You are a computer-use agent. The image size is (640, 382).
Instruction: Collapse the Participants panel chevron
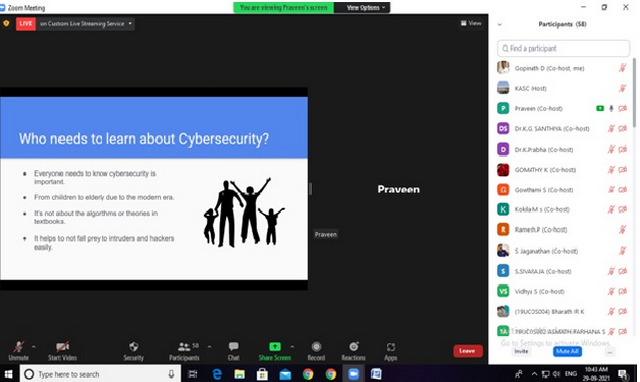click(500, 24)
